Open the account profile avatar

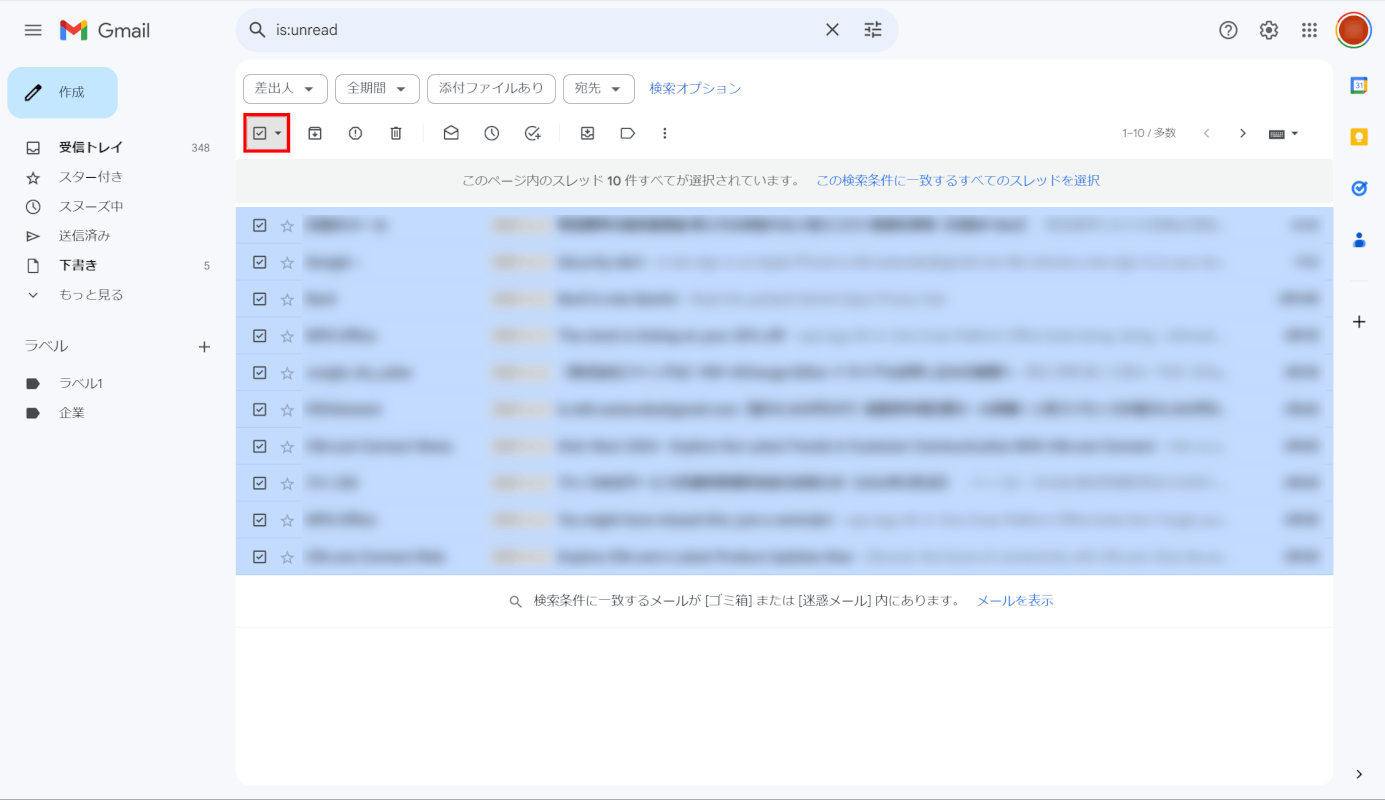(1353, 30)
